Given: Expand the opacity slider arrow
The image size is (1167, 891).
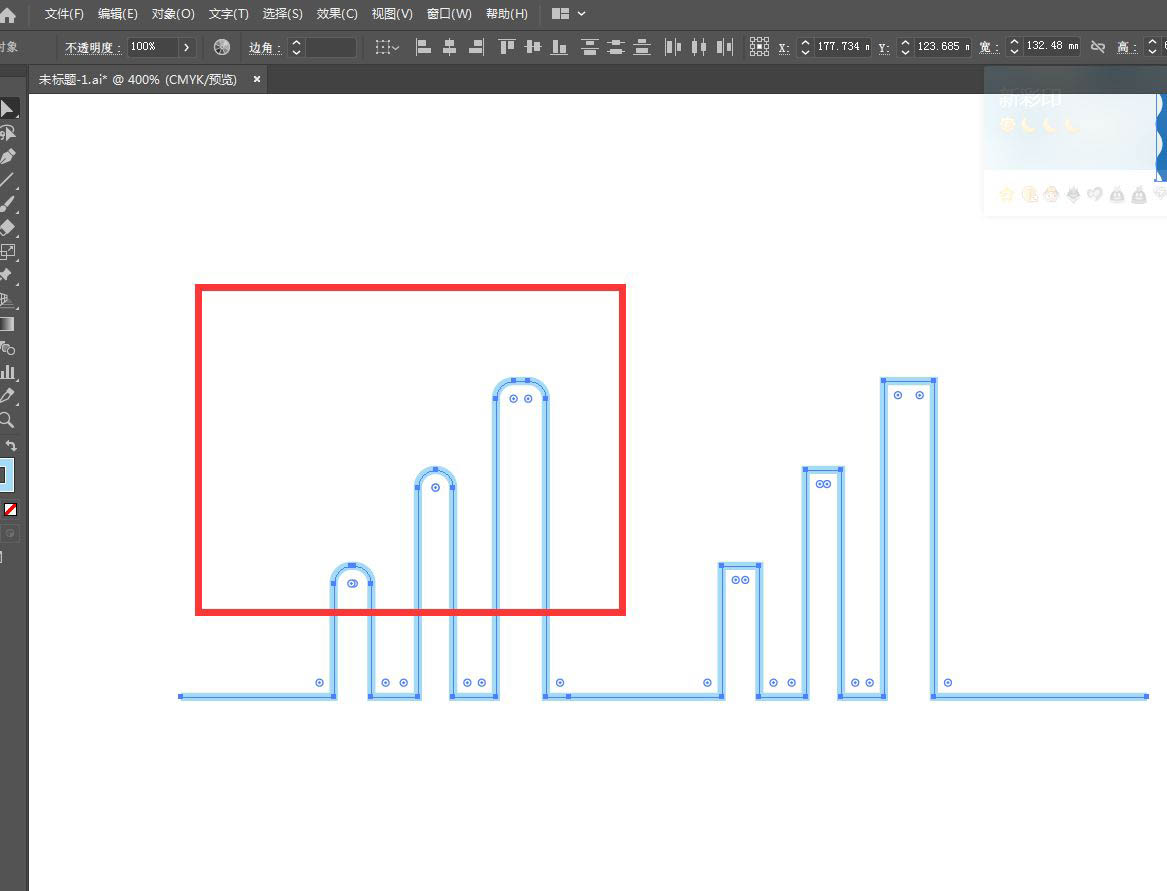Looking at the screenshot, I should click(x=187, y=47).
